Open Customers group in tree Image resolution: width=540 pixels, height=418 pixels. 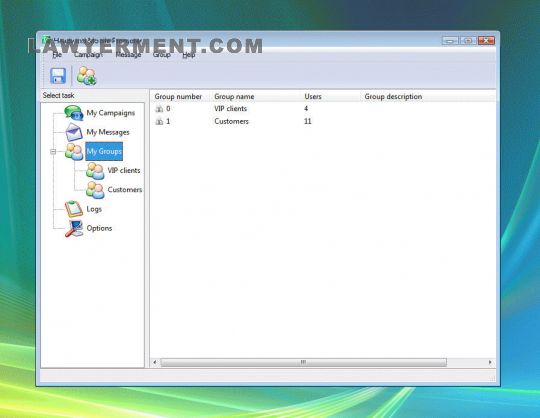(x=125, y=190)
